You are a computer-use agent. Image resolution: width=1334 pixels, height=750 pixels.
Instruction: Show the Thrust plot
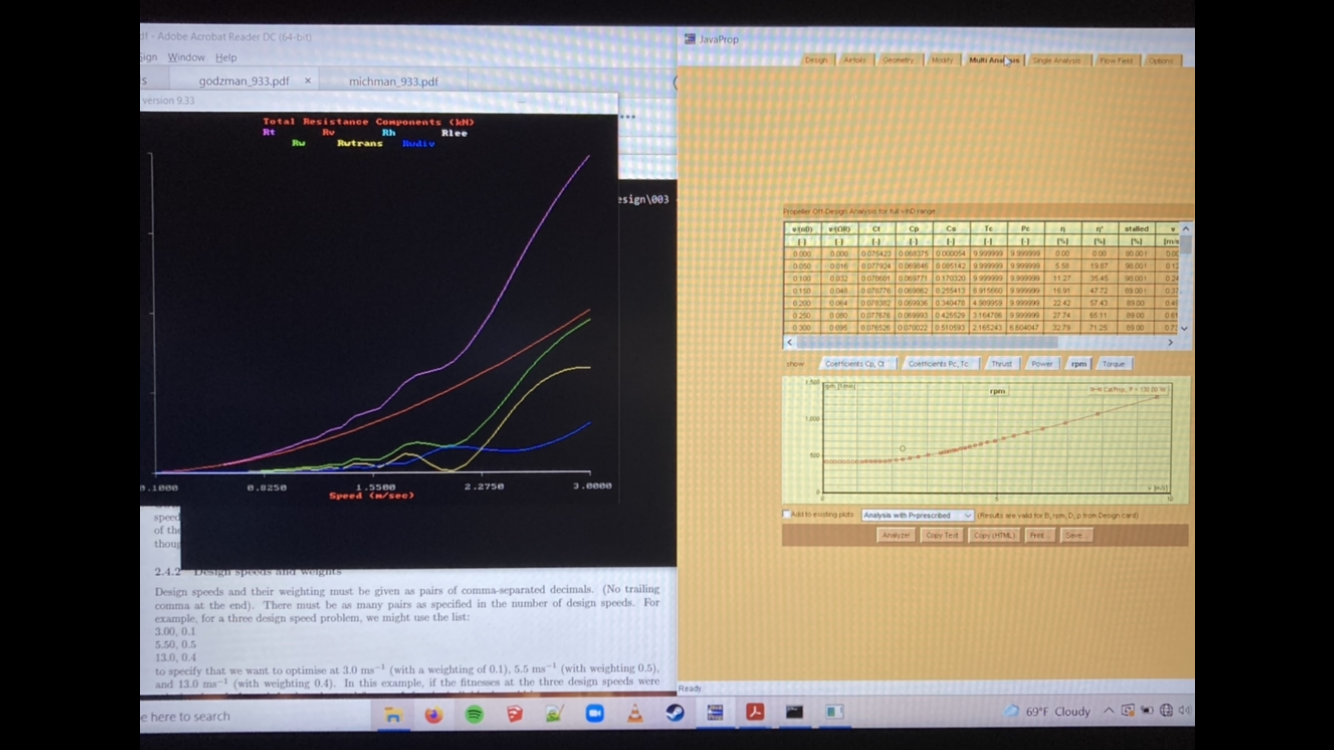pos(1001,363)
